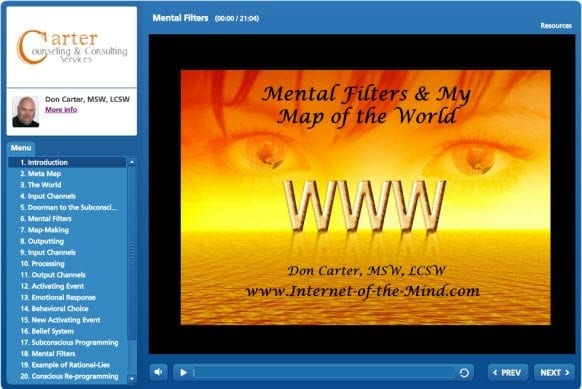582x389 pixels.
Task: Select menu item 1. Introduction
Action: 67,162
